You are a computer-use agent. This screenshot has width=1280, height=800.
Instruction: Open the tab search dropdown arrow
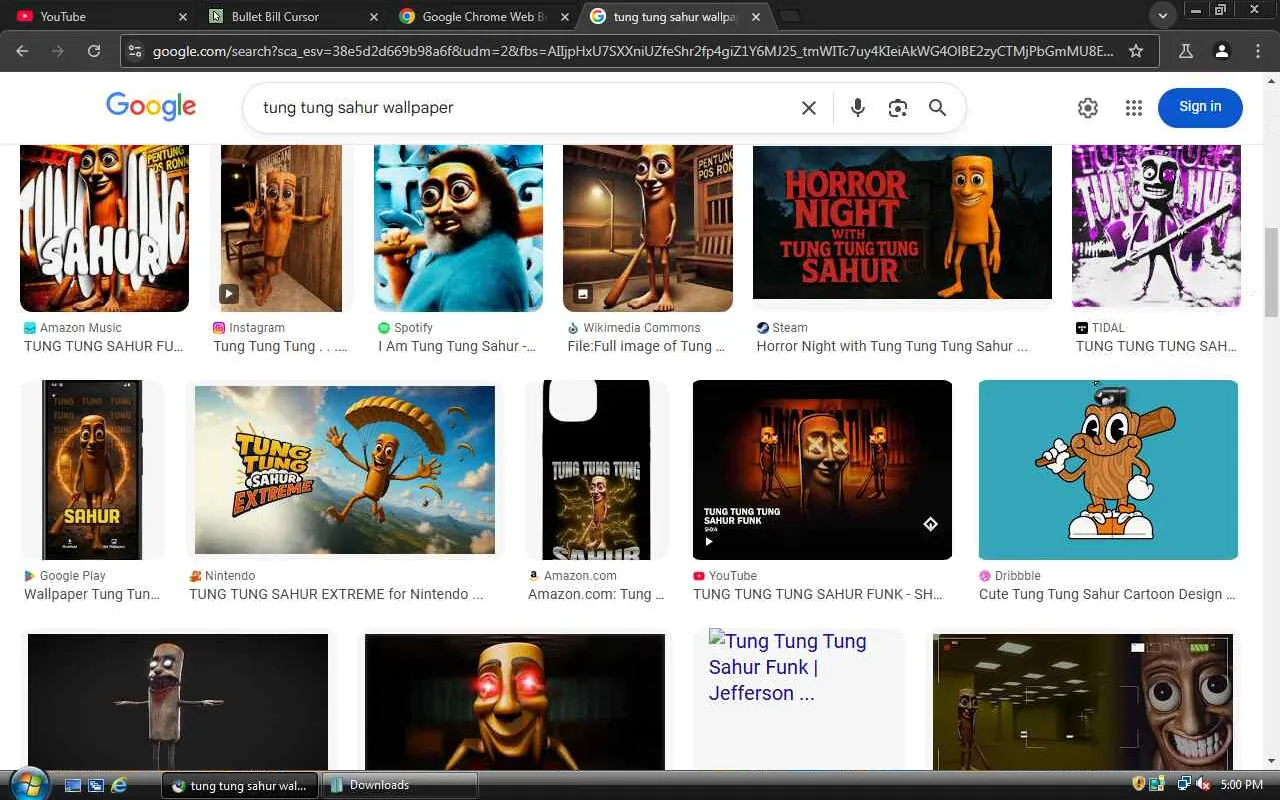point(1162,16)
